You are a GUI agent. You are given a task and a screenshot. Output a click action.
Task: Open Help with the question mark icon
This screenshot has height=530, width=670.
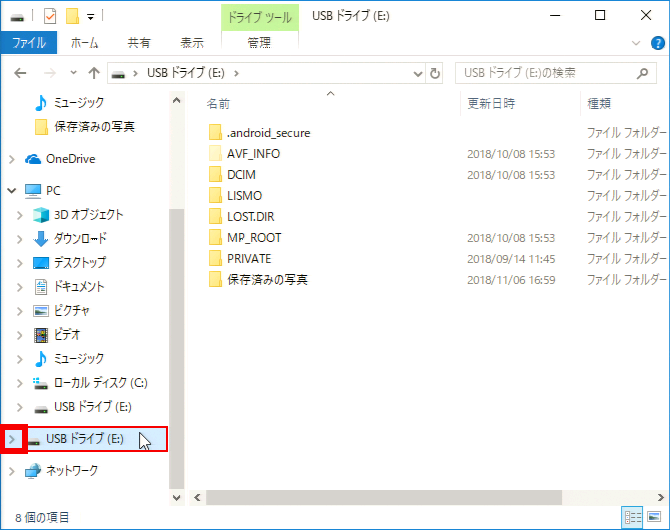pos(658,43)
